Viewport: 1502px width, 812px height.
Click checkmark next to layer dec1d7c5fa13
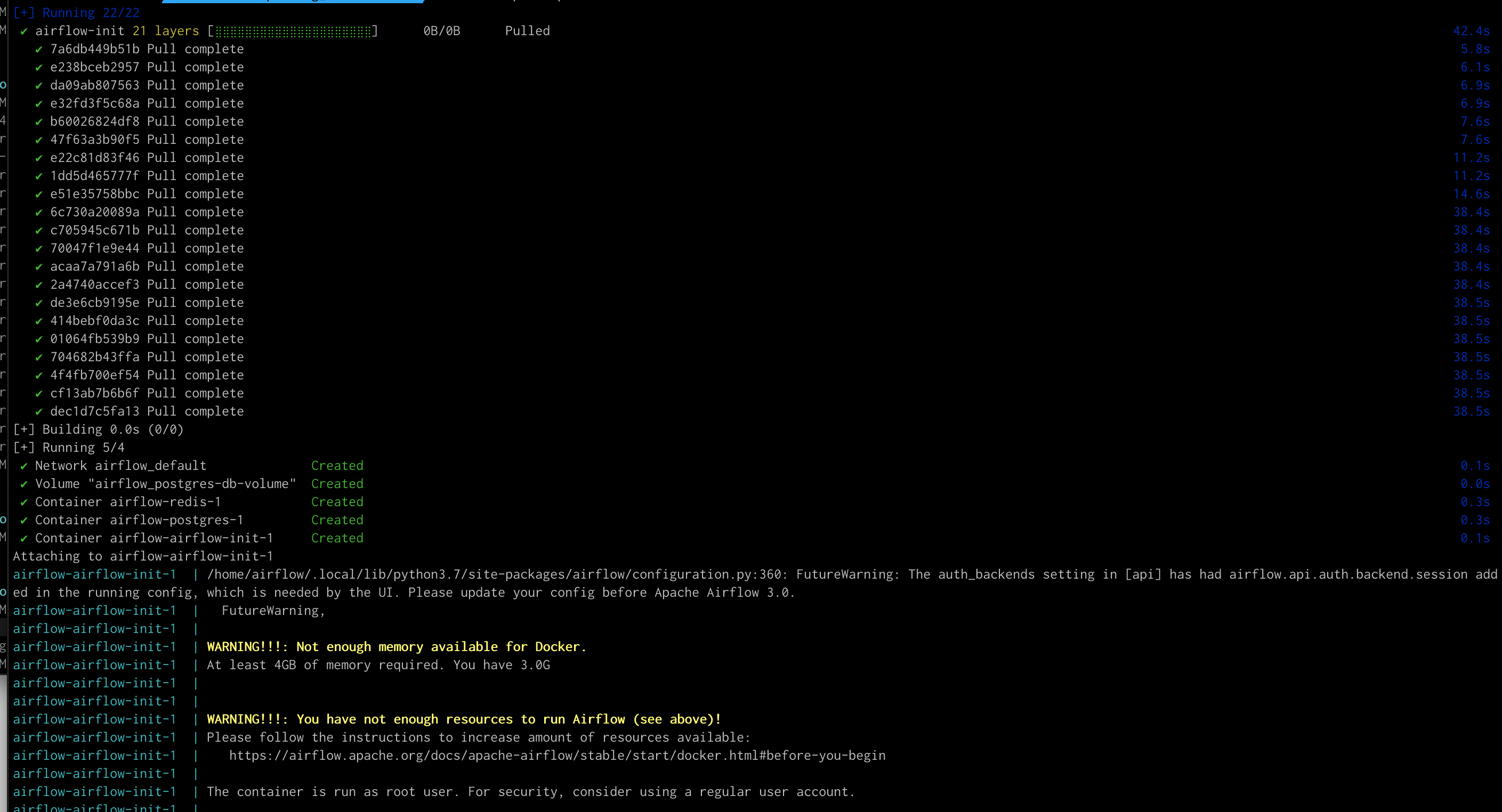(38, 412)
